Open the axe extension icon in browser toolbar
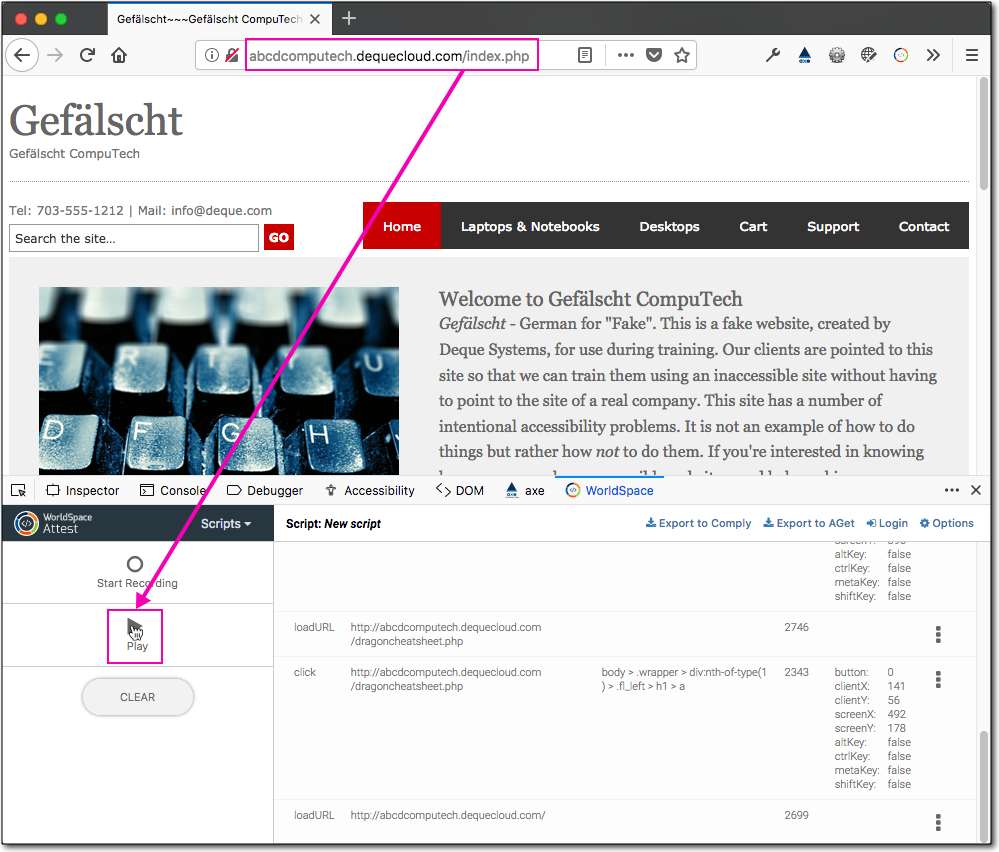This screenshot has width=999, height=852. click(805, 55)
